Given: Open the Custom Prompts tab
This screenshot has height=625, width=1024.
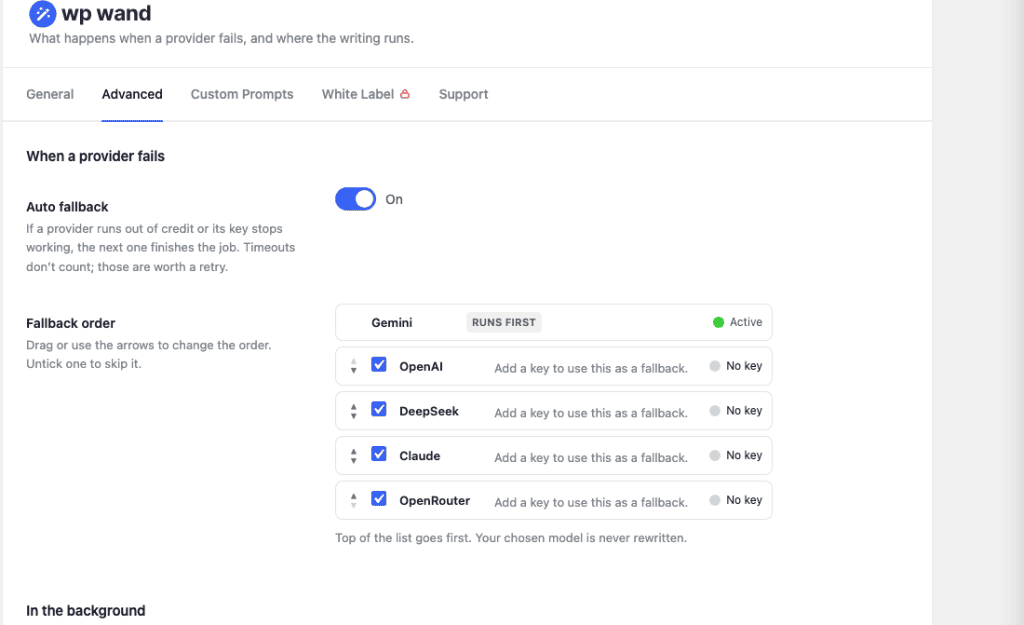Looking at the screenshot, I should (242, 94).
